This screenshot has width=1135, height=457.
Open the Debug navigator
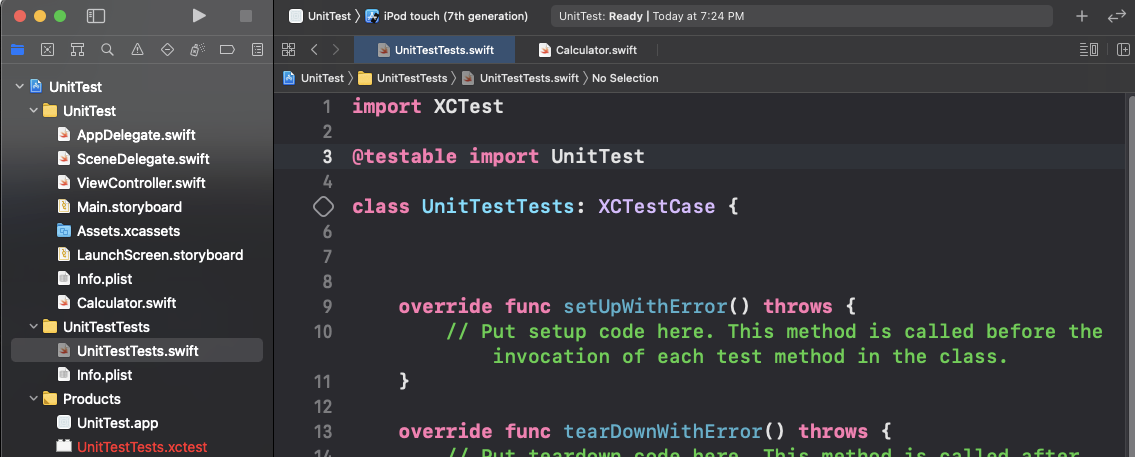pyautogui.click(x=197, y=50)
